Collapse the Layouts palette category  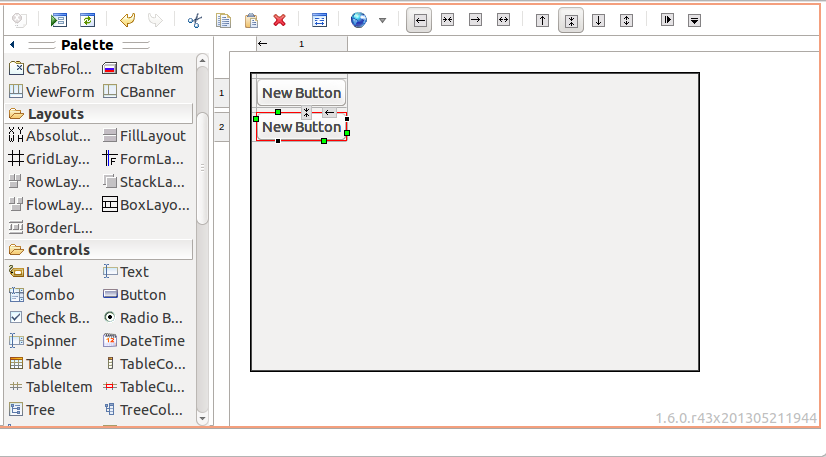tap(99, 114)
